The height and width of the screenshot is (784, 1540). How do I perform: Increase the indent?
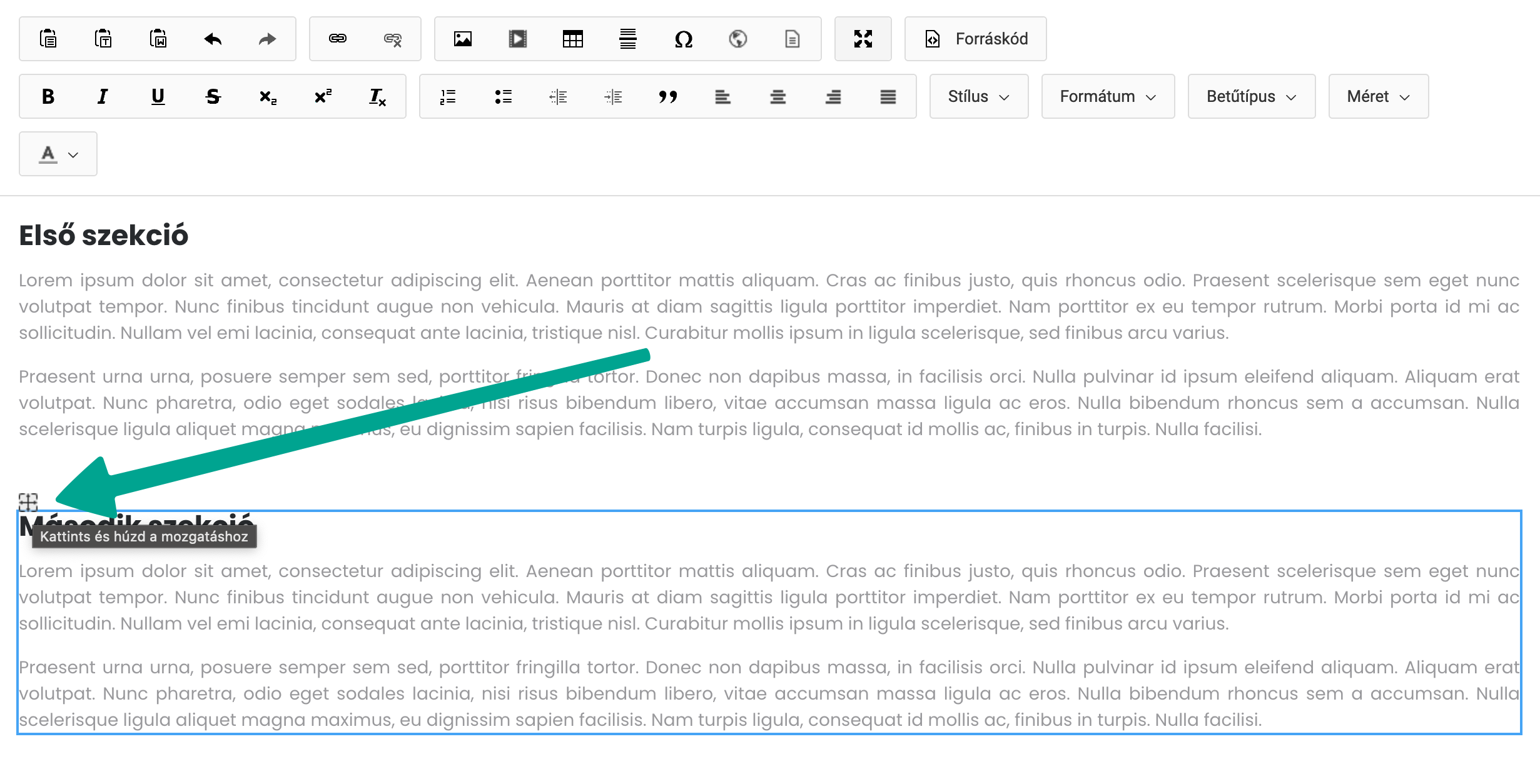(x=613, y=96)
